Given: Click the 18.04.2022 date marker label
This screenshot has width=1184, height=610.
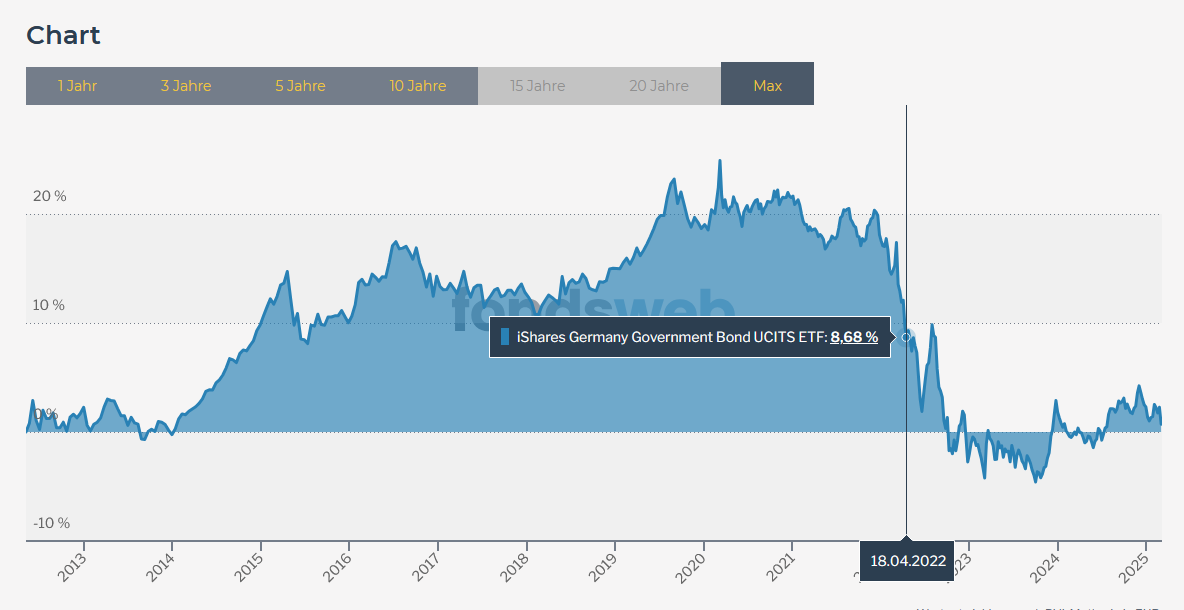Looking at the screenshot, I should [908, 561].
